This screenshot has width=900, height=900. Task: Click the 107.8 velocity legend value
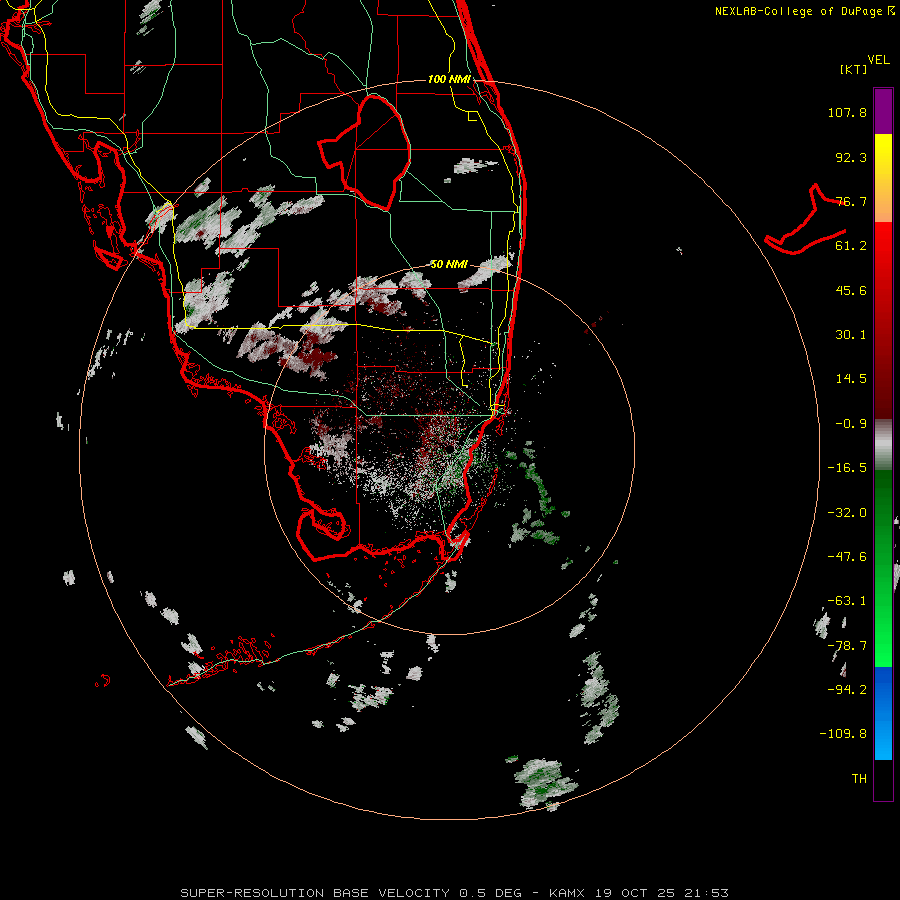[847, 112]
